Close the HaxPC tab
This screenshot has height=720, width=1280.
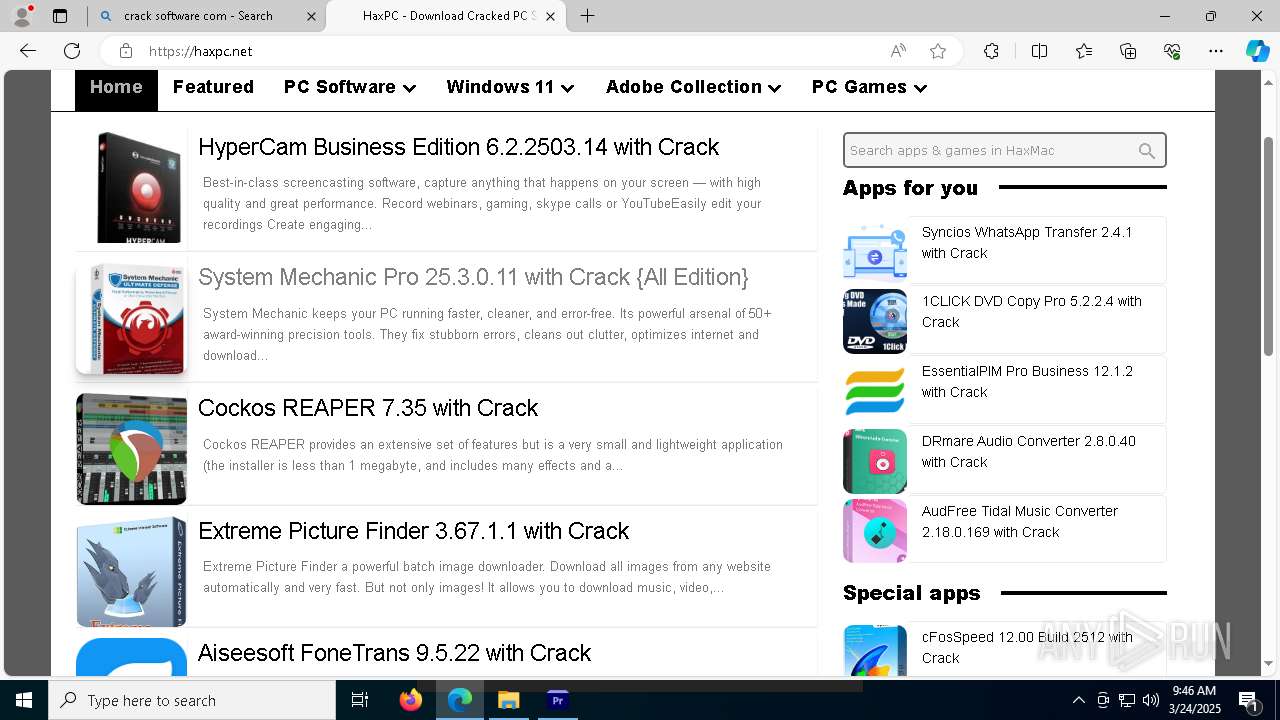click(x=550, y=16)
